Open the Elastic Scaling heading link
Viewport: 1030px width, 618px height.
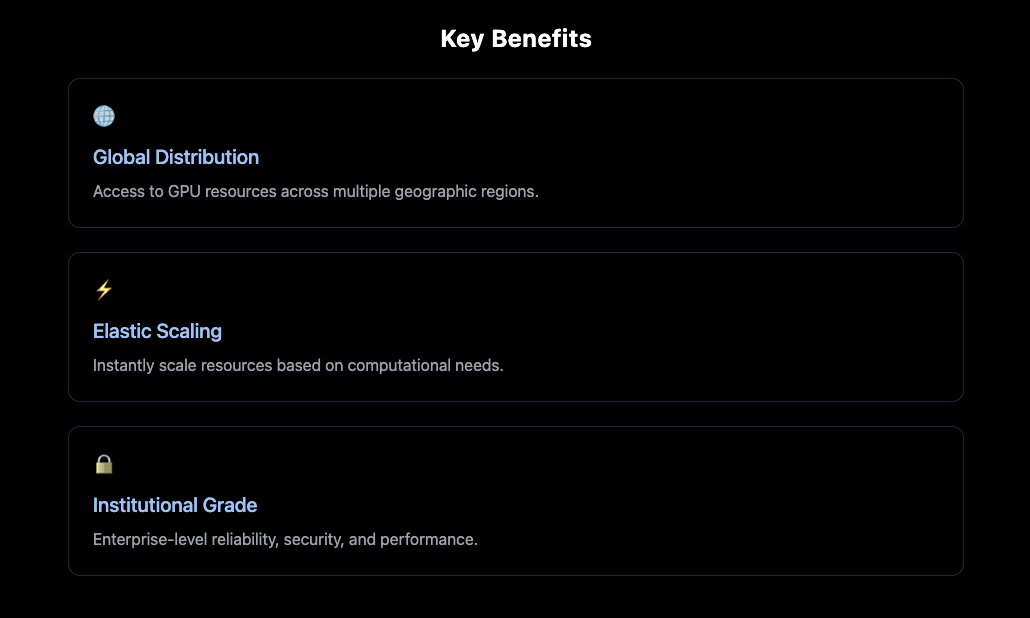pyautogui.click(x=157, y=331)
